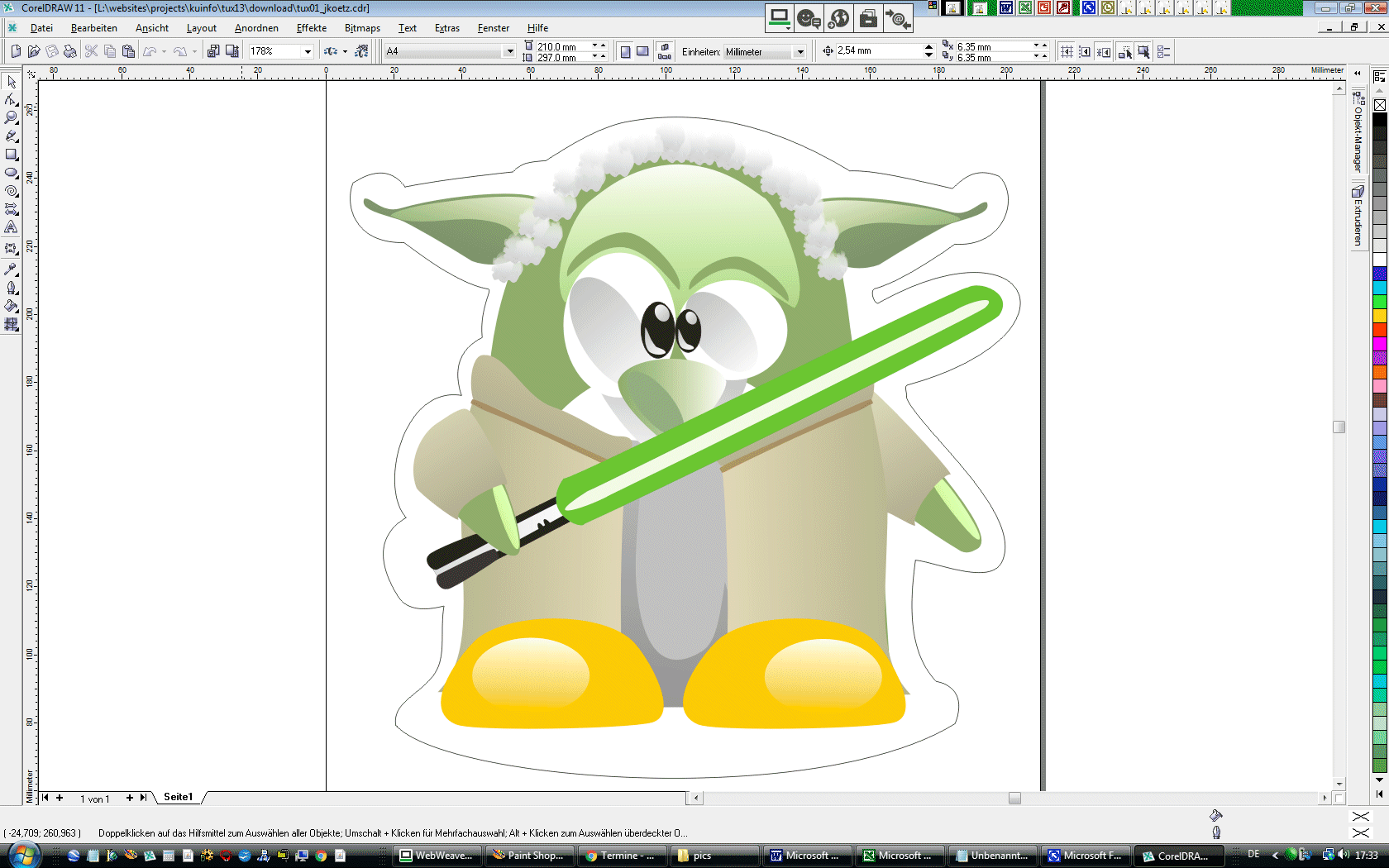
Task: Click the Cut scissors icon
Action: coord(92,51)
